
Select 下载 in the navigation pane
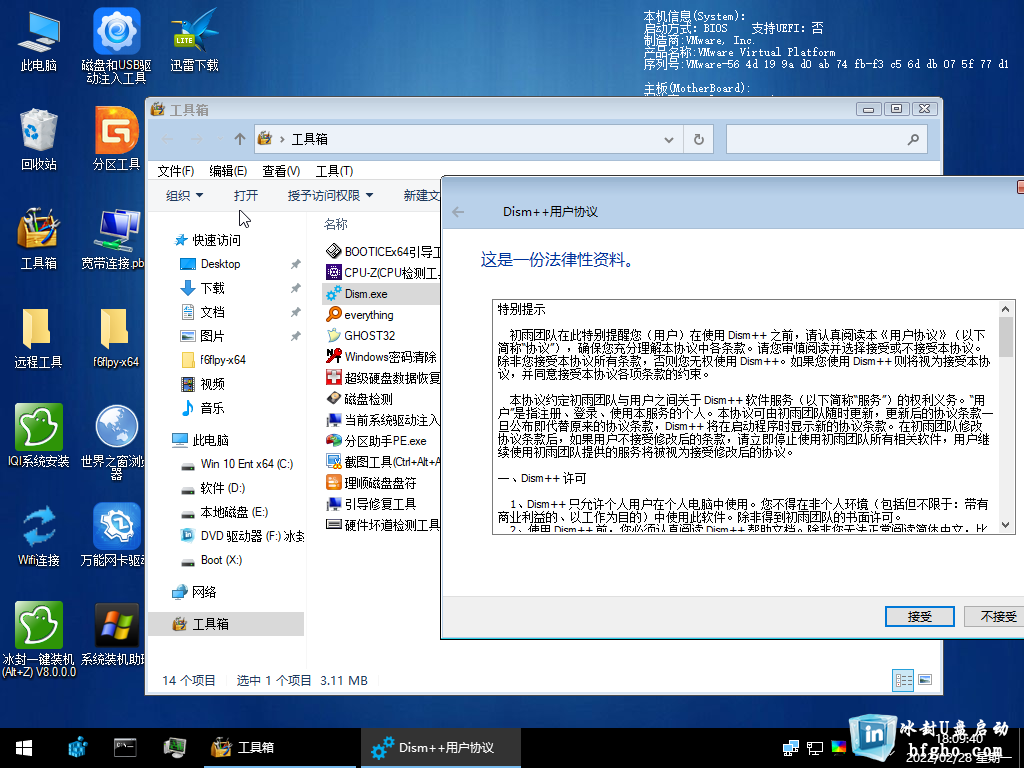point(202,288)
